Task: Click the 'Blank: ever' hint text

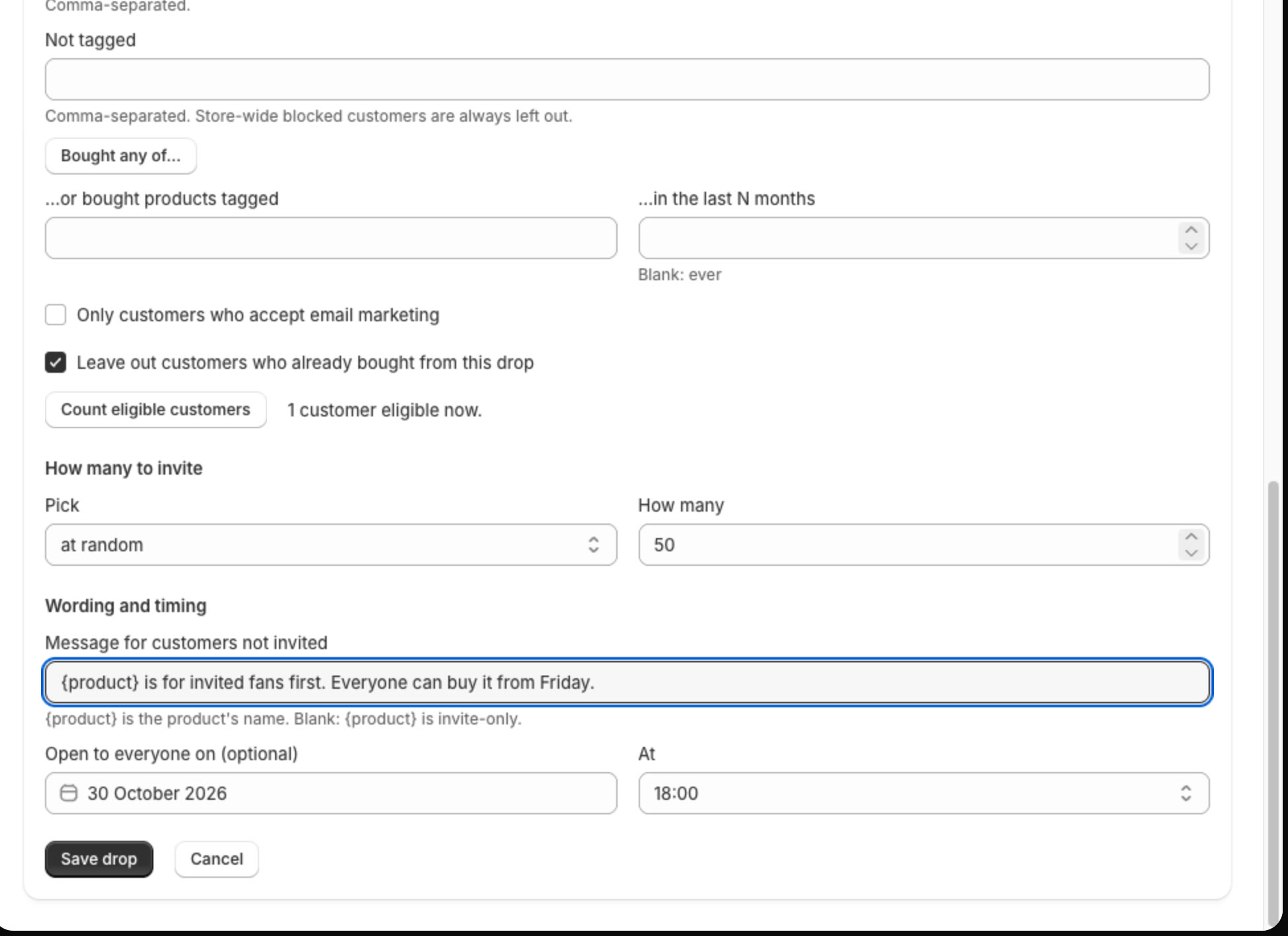Action: 680,274
